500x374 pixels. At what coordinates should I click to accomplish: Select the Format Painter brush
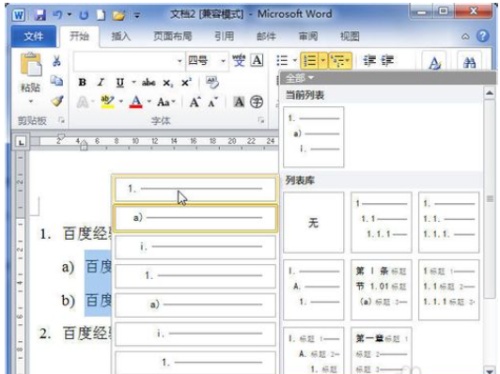[x=57, y=101]
